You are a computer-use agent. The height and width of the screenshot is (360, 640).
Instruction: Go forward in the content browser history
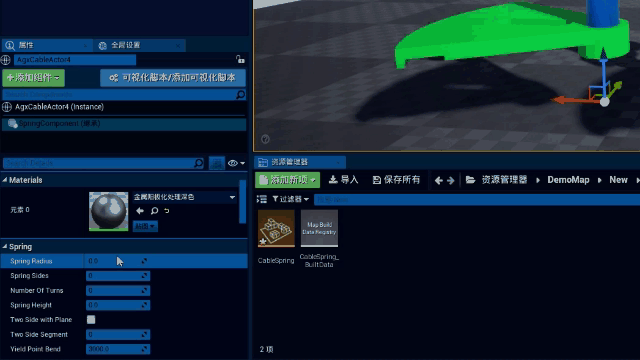point(451,180)
